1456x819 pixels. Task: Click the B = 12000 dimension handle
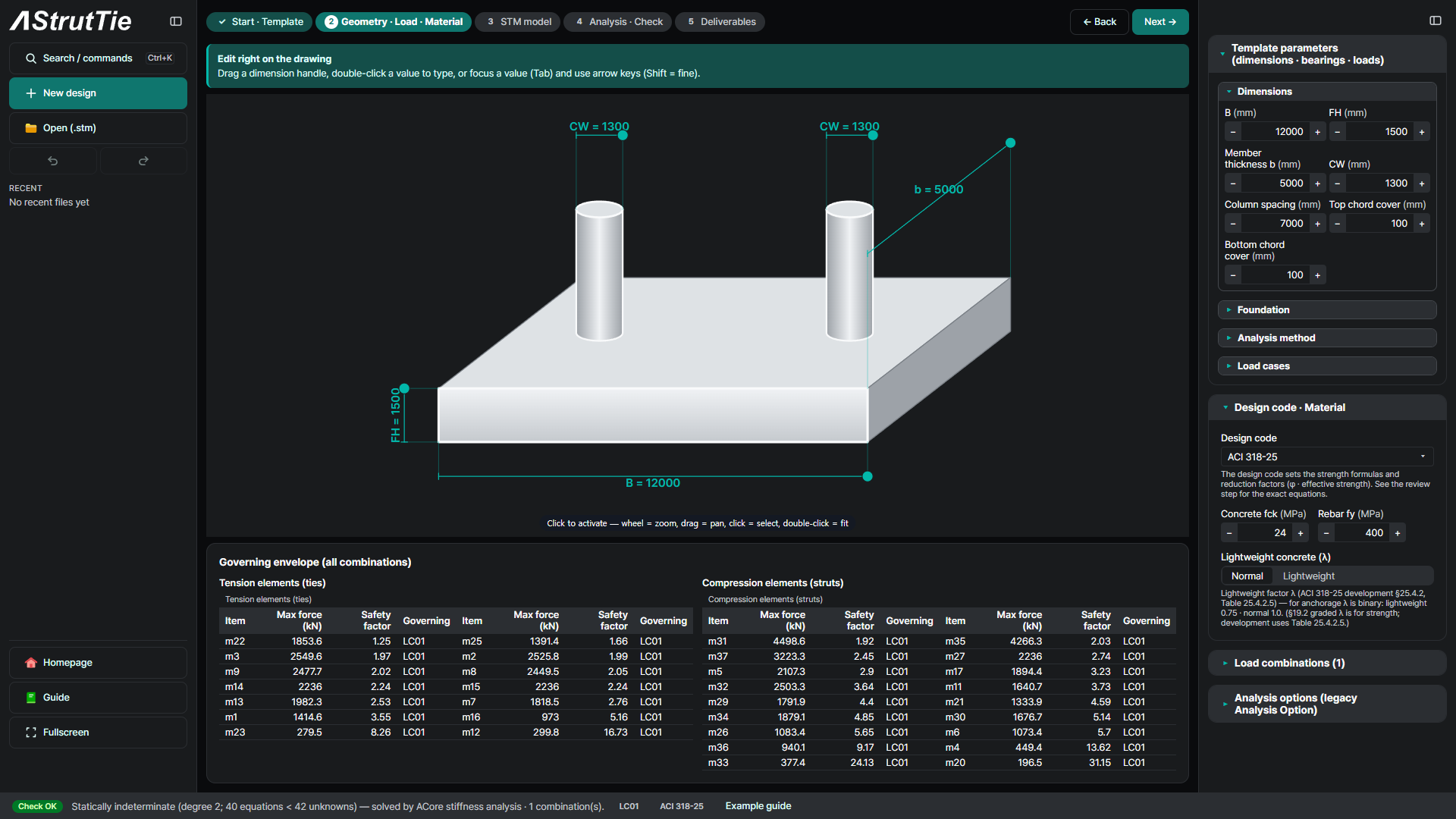point(868,477)
